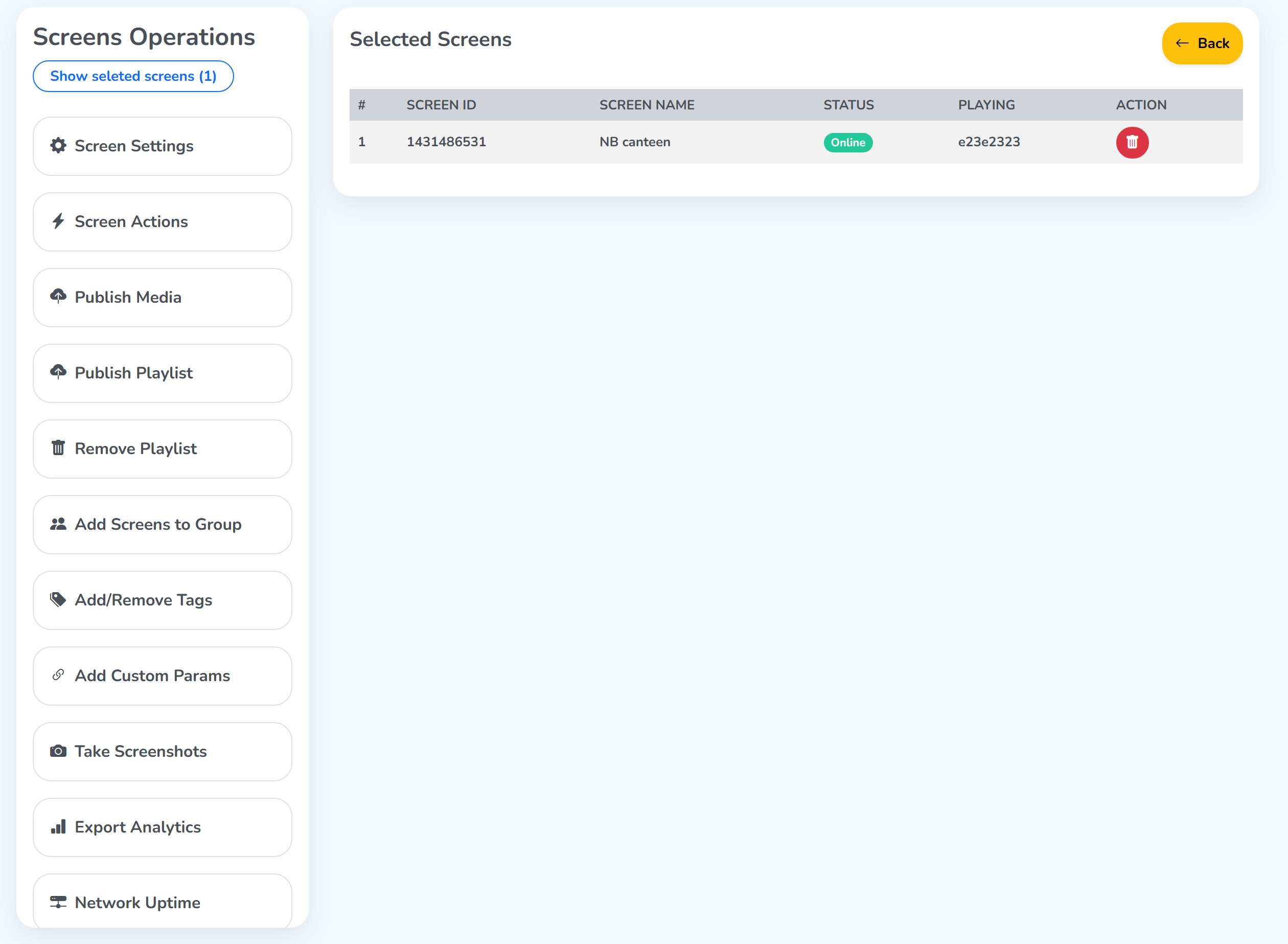
Task: Select the Publish Media text label
Action: (x=128, y=297)
